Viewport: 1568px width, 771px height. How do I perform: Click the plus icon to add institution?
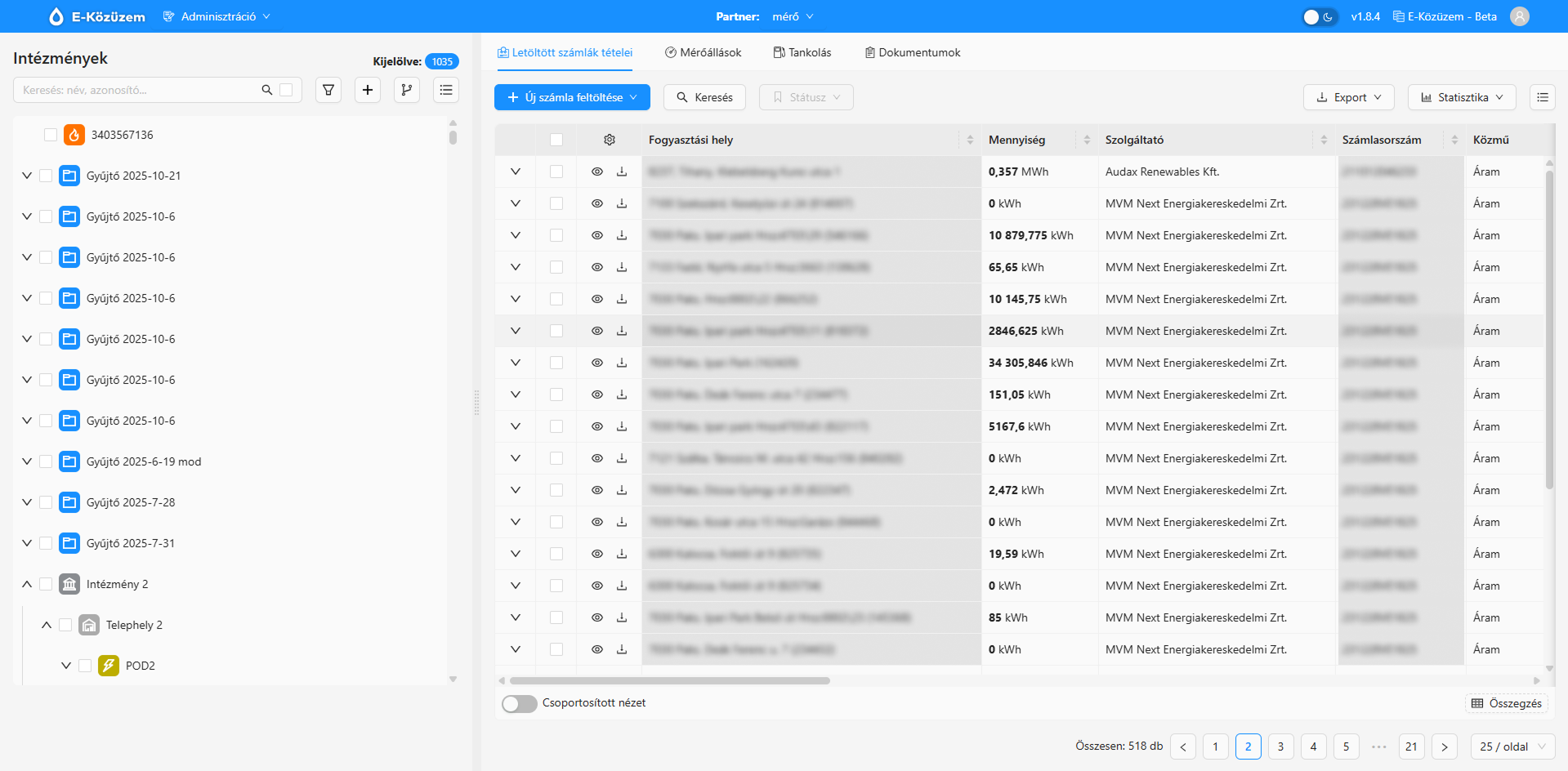point(368,90)
